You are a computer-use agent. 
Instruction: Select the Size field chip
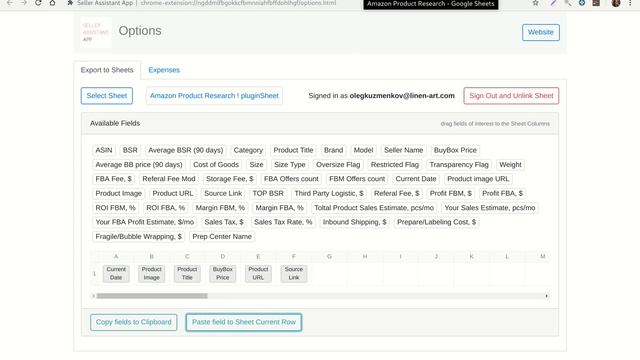pyautogui.click(x=256, y=165)
